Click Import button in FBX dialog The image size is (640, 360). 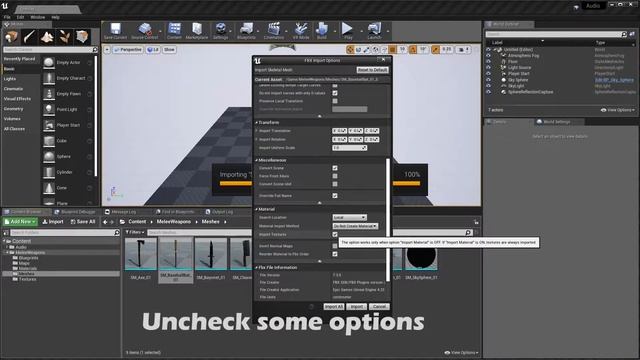coord(357,307)
